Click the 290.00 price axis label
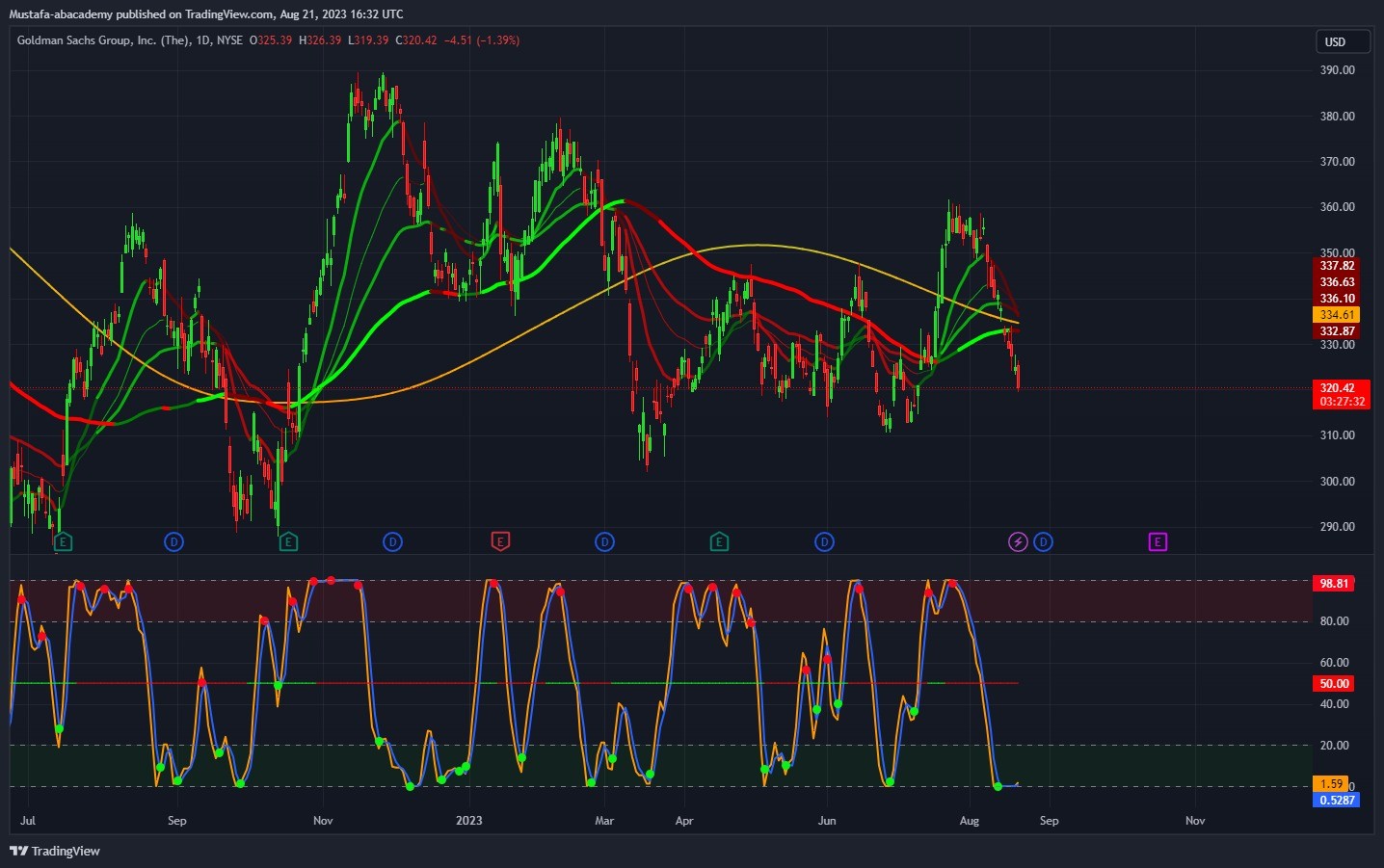Image resolution: width=1384 pixels, height=868 pixels. (1338, 527)
